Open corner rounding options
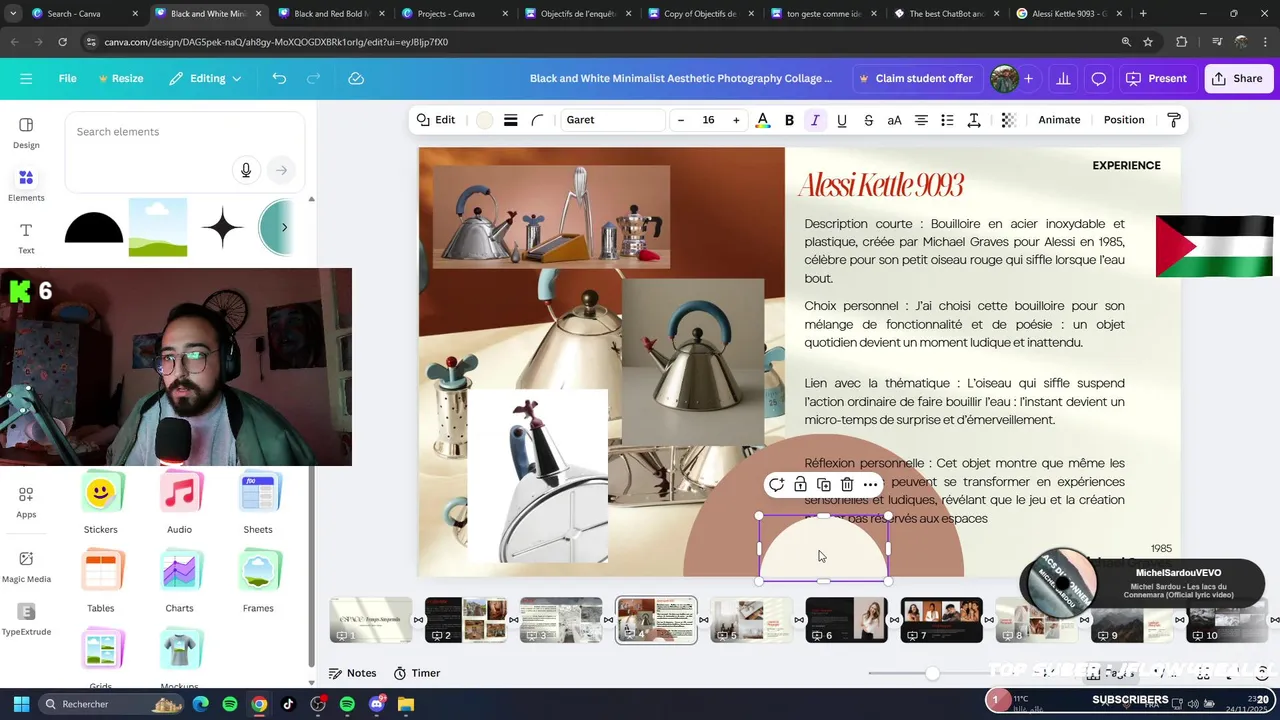1280x720 pixels. (537, 120)
